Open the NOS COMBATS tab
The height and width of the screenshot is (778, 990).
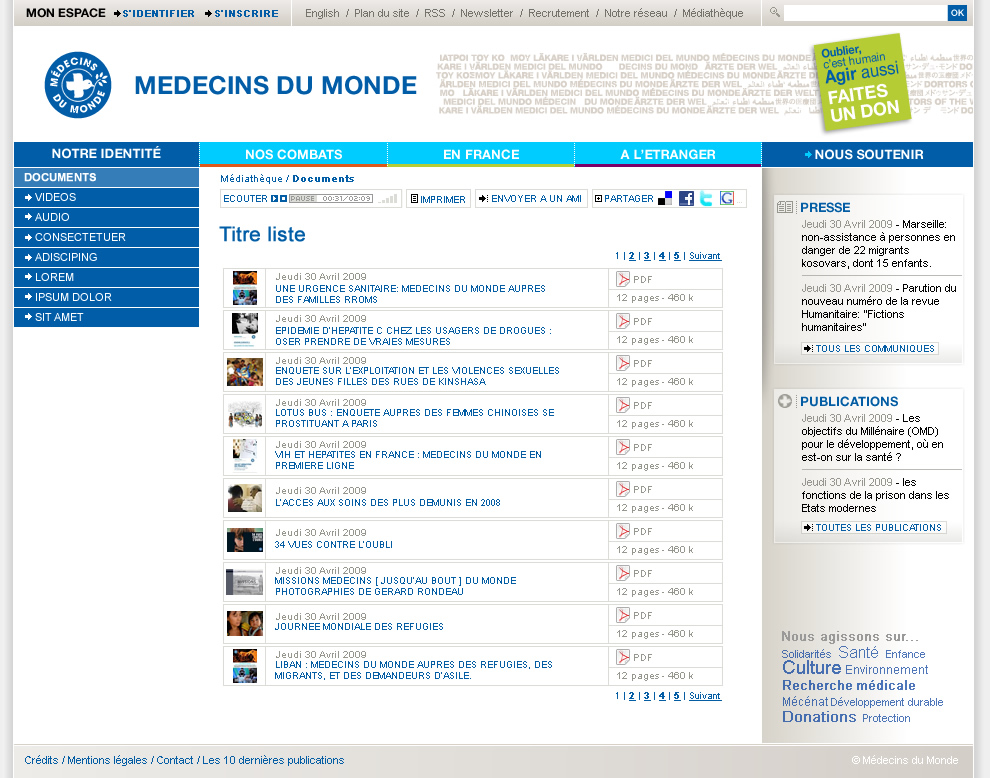point(294,154)
